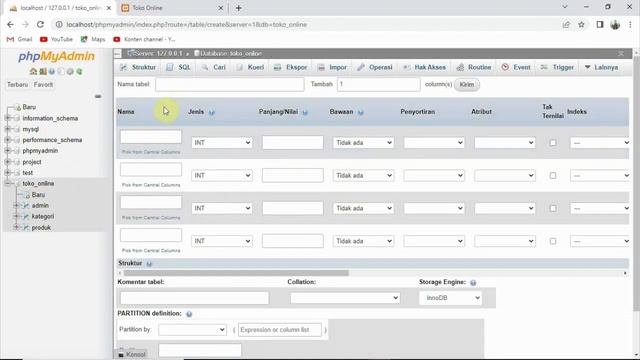This screenshot has height=360, width=640.
Task: Click the Komentar tabel input field
Action: 194,298
